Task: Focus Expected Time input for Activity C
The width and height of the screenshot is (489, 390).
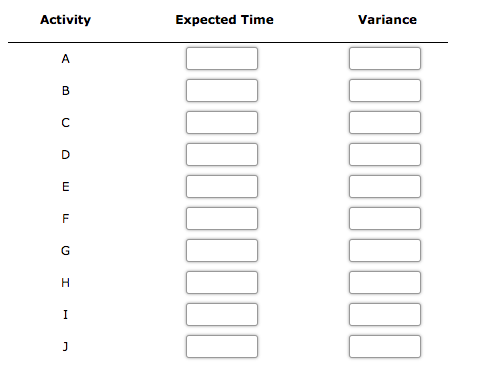Action: click(222, 123)
